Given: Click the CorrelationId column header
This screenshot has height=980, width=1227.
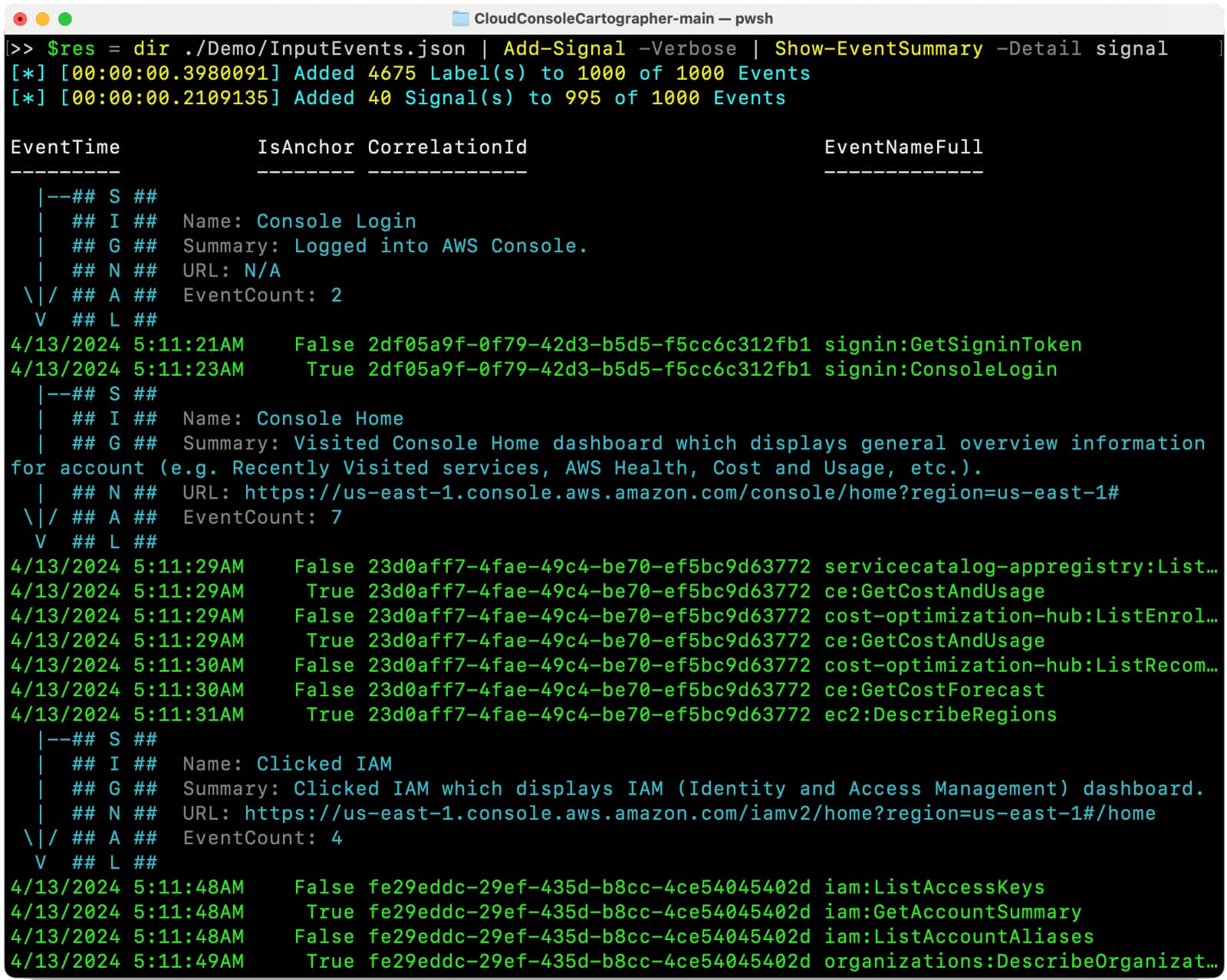Looking at the screenshot, I should [447, 147].
